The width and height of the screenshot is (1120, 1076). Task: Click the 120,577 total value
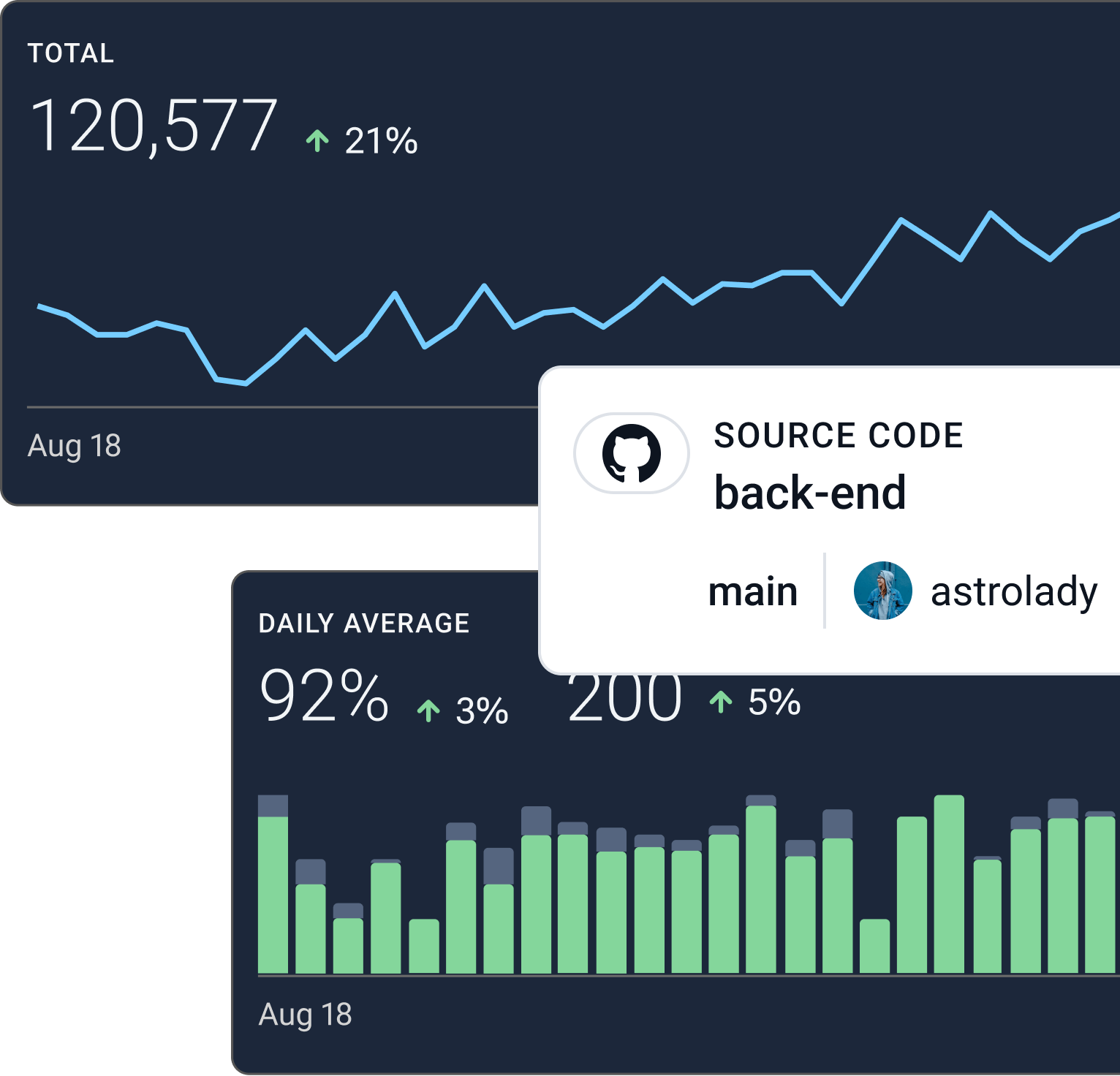click(x=154, y=126)
